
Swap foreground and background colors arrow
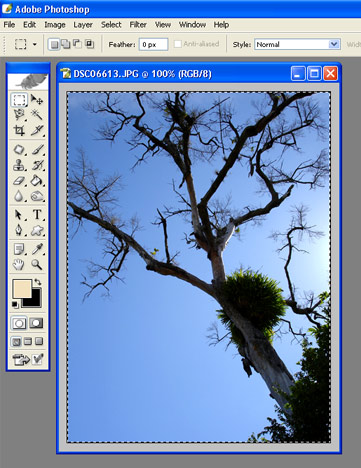coord(38,282)
